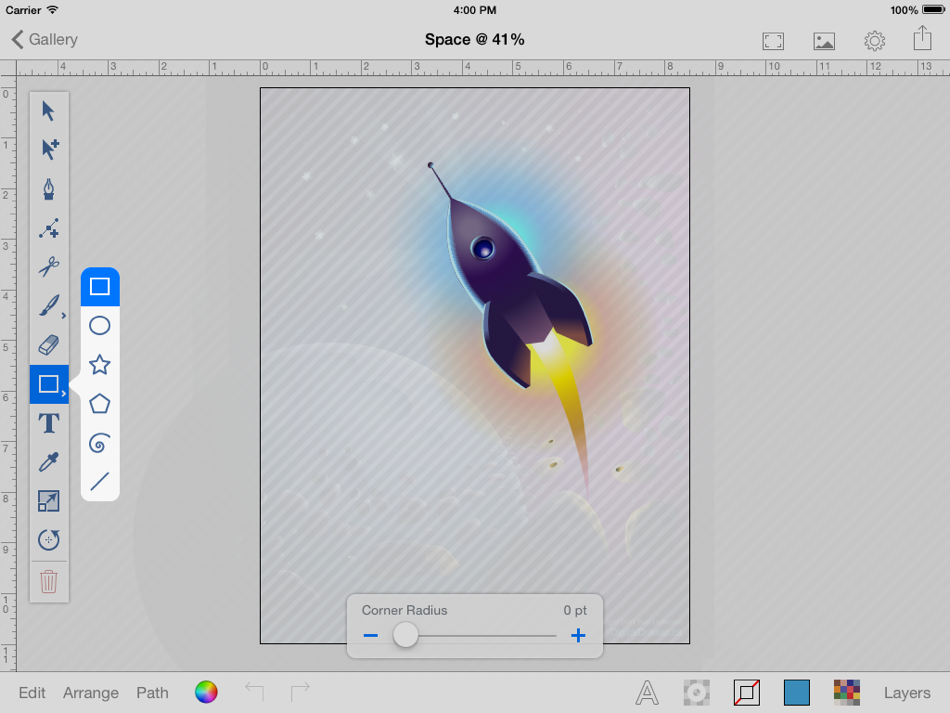950x713 pixels.
Task: Choose Polygon in the shape flyout
Action: [x=100, y=404]
